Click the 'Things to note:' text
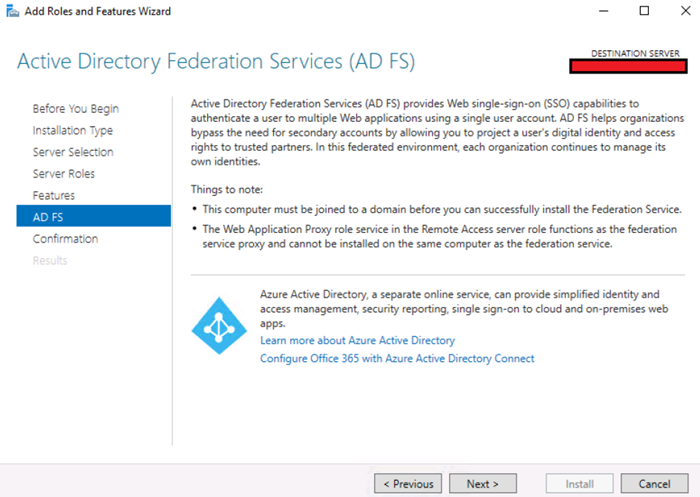 [227, 189]
